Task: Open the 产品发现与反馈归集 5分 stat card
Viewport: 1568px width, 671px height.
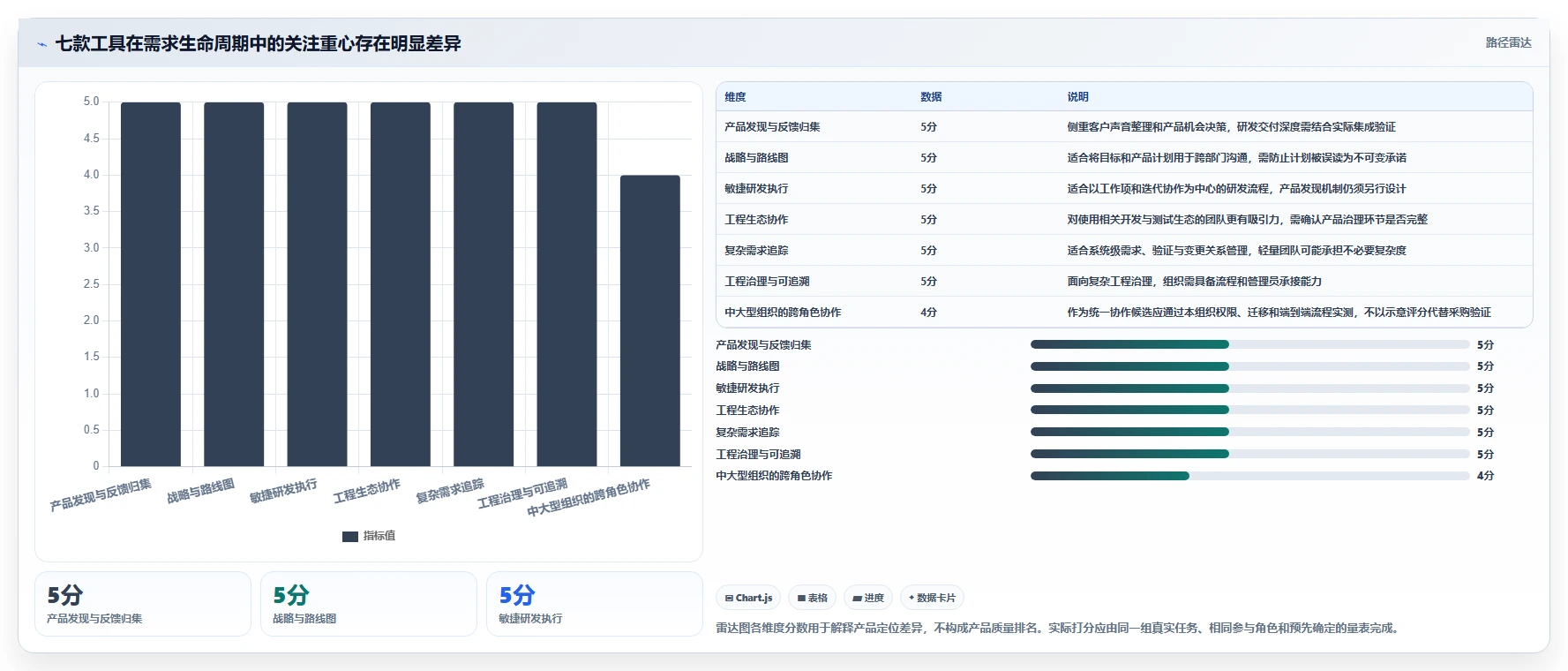Action: 143,604
